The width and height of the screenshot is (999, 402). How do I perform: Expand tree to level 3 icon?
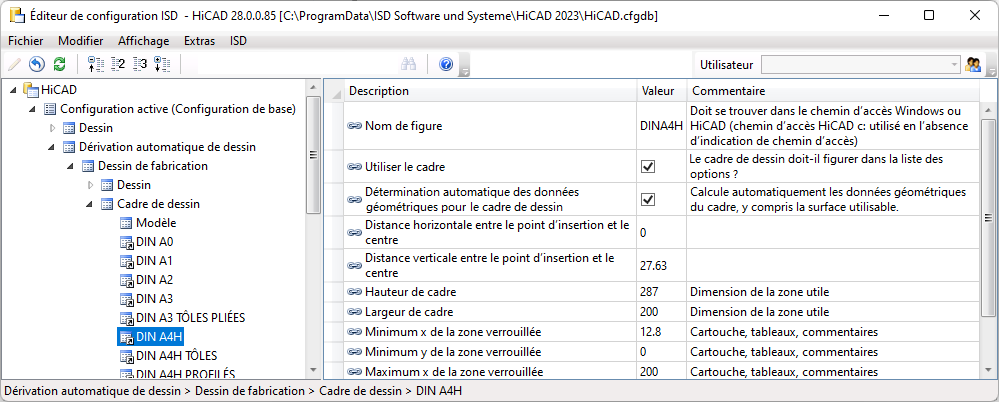[140, 64]
